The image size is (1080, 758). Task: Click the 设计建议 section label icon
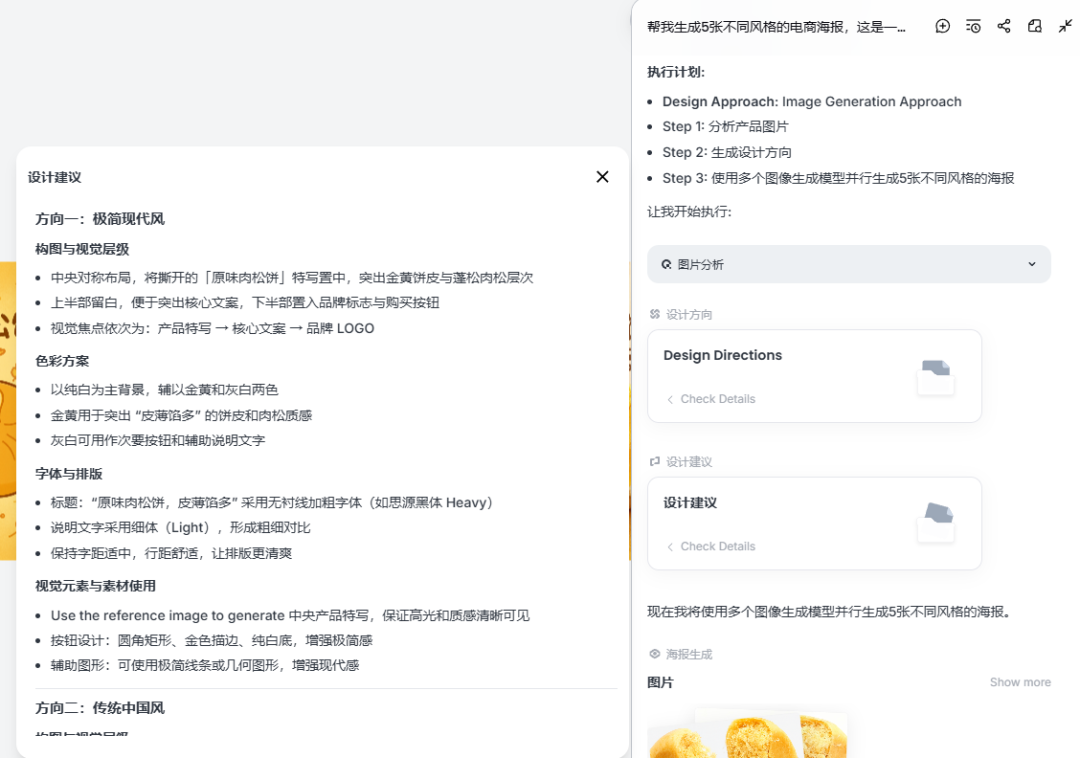pos(654,461)
